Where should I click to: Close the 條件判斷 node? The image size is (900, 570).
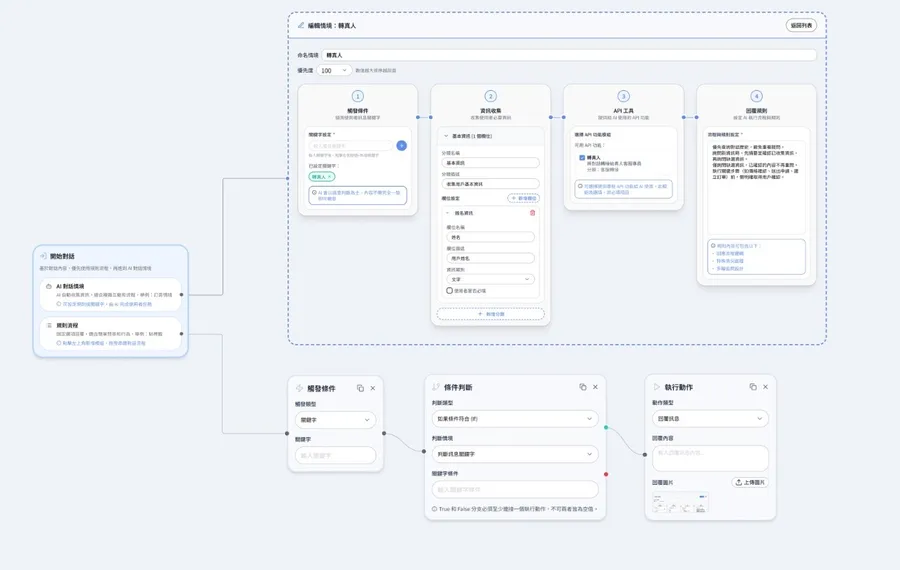[x=595, y=387]
